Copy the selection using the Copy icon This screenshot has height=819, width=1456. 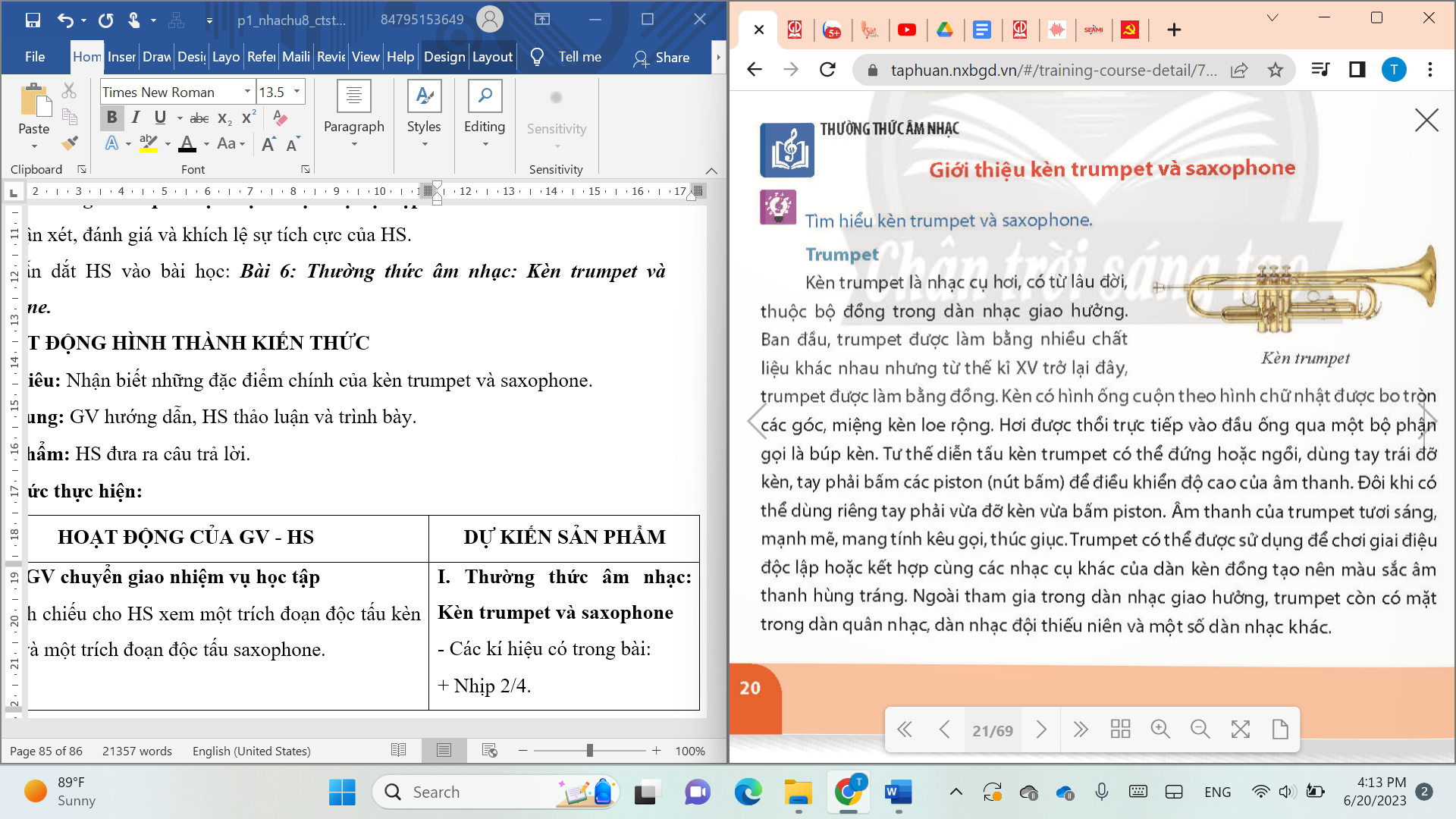[69, 116]
